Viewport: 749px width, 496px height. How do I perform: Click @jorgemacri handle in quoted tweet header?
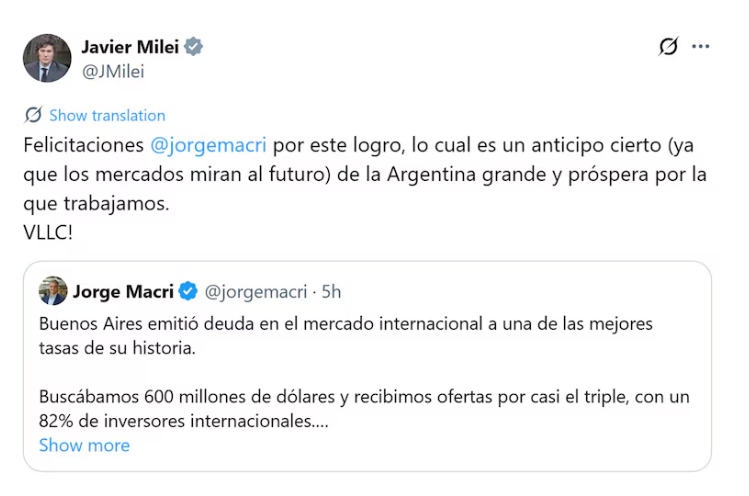coord(255,291)
